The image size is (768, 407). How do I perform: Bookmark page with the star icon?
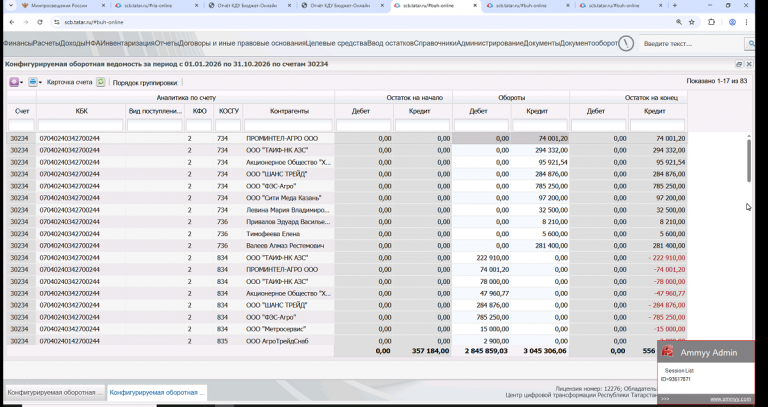pyautogui.click(x=692, y=22)
